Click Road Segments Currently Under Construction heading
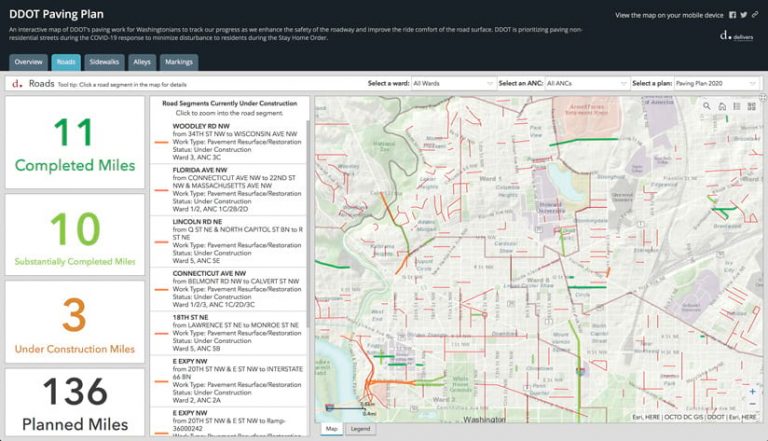 point(229,103)
